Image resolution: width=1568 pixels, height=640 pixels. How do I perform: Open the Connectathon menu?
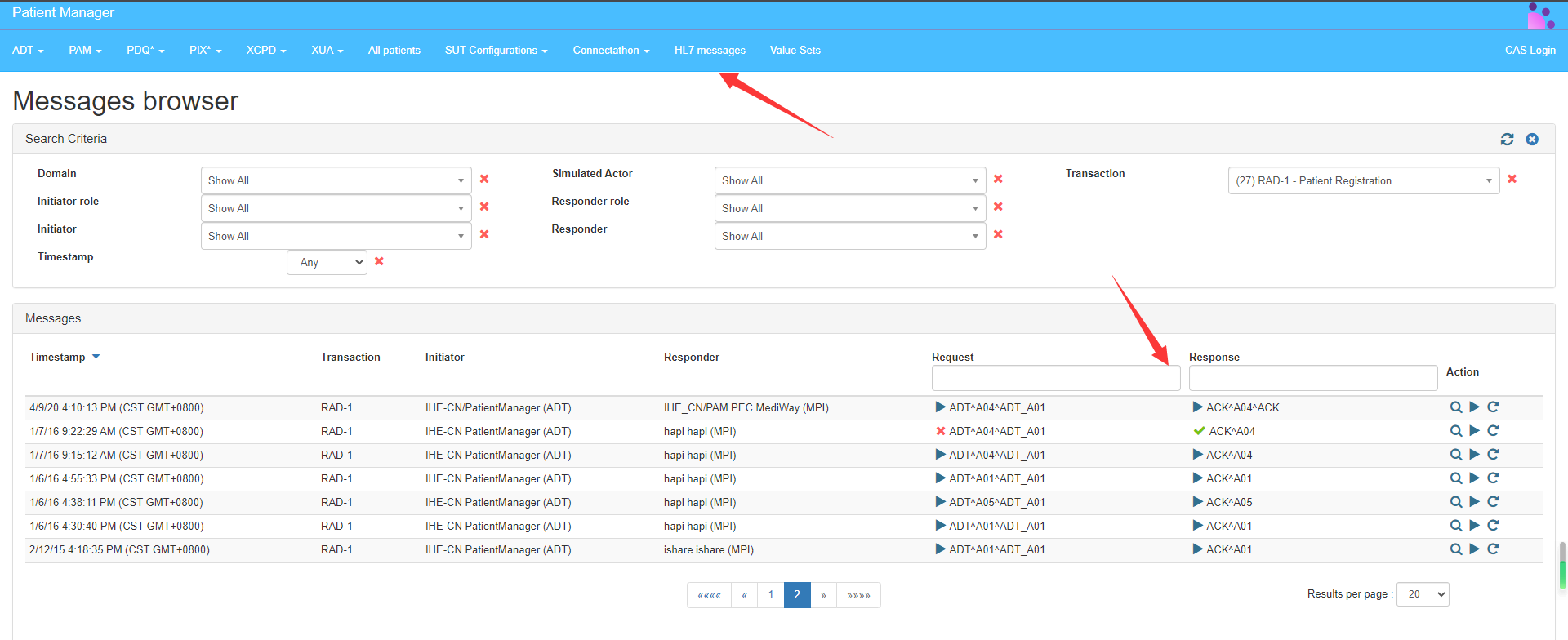611,51
